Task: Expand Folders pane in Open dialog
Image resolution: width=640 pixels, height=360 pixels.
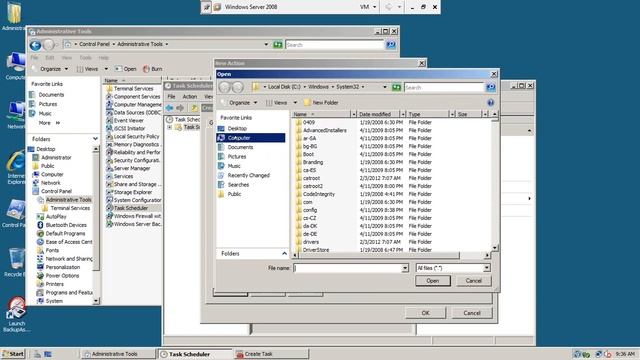Action: click(x=284, y=253)
